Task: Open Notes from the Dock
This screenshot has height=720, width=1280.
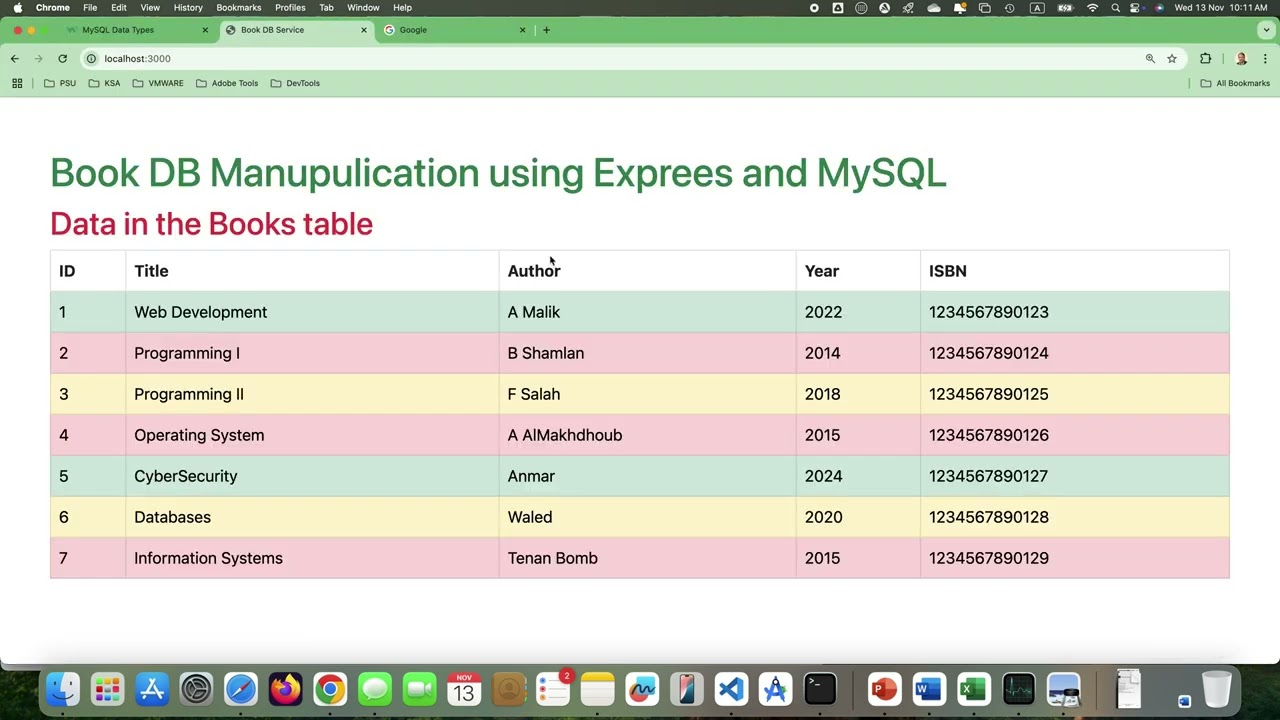Action: coord(598,689)
